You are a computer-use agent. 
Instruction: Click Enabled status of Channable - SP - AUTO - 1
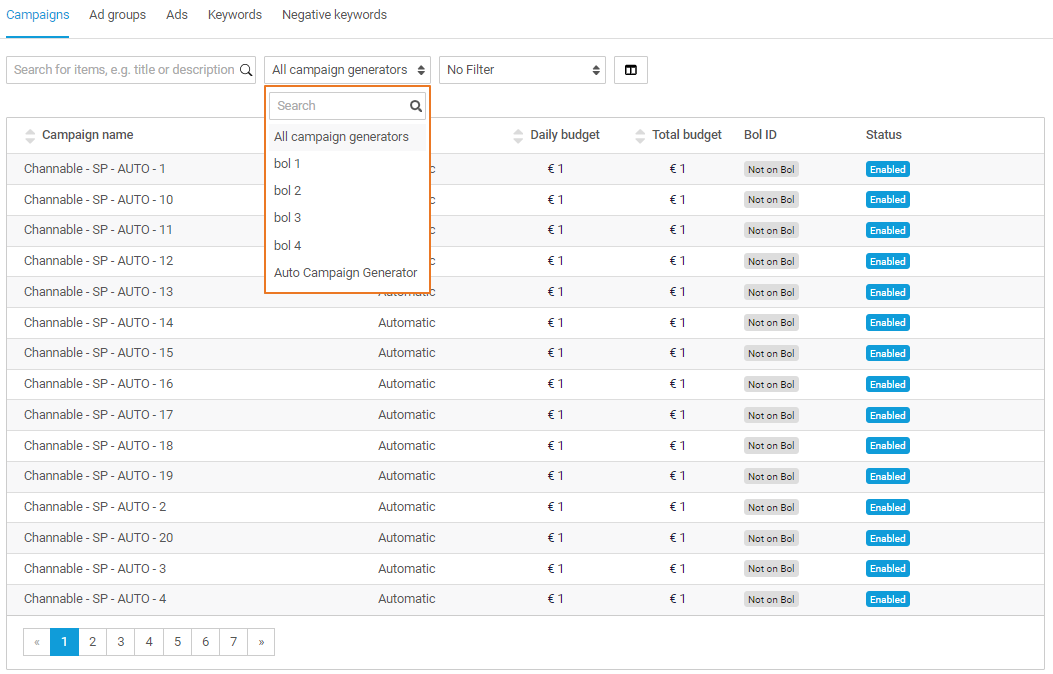(x=887, y=169)
